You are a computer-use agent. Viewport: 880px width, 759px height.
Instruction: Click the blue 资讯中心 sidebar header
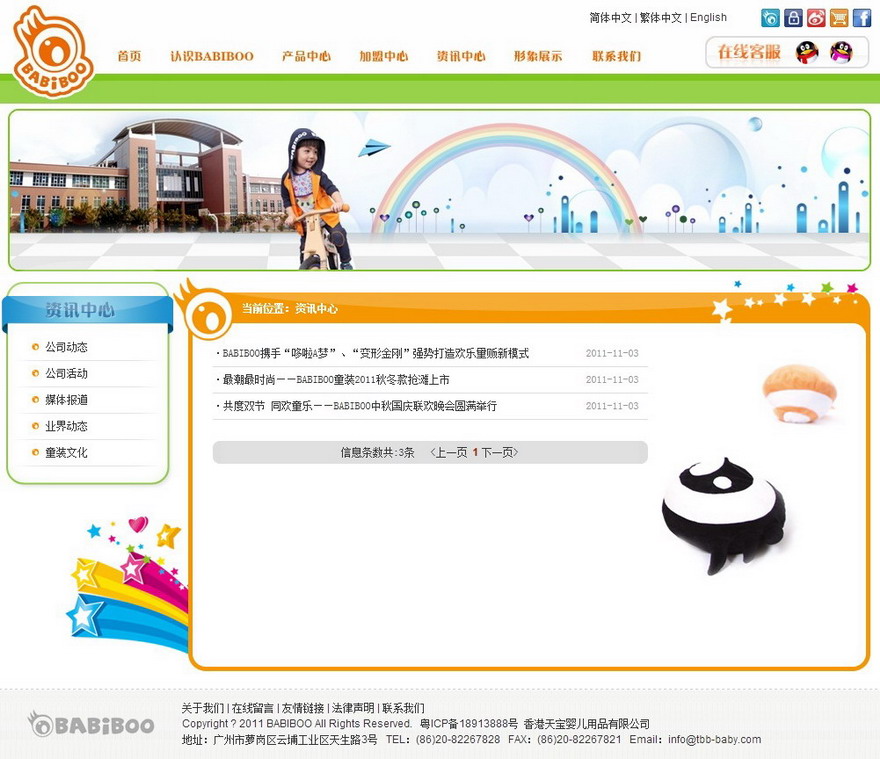tap(88, 310)
